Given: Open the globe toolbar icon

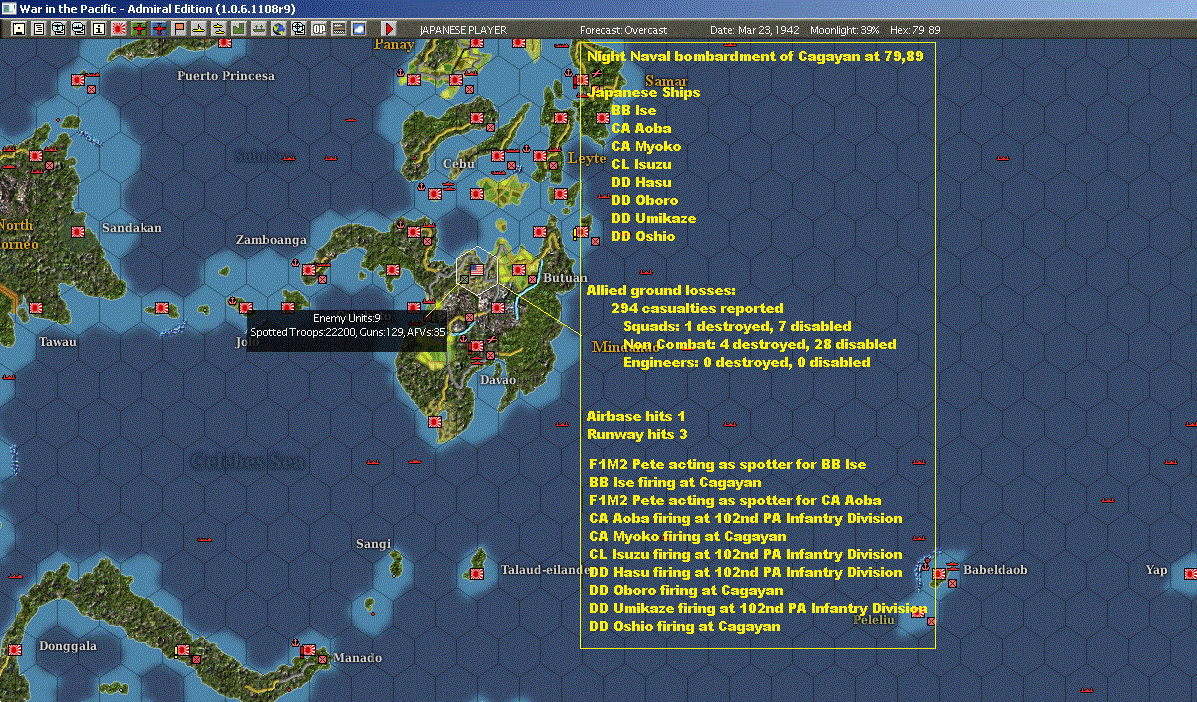Looking at the screenshot, I should click(x=279, y=29).
